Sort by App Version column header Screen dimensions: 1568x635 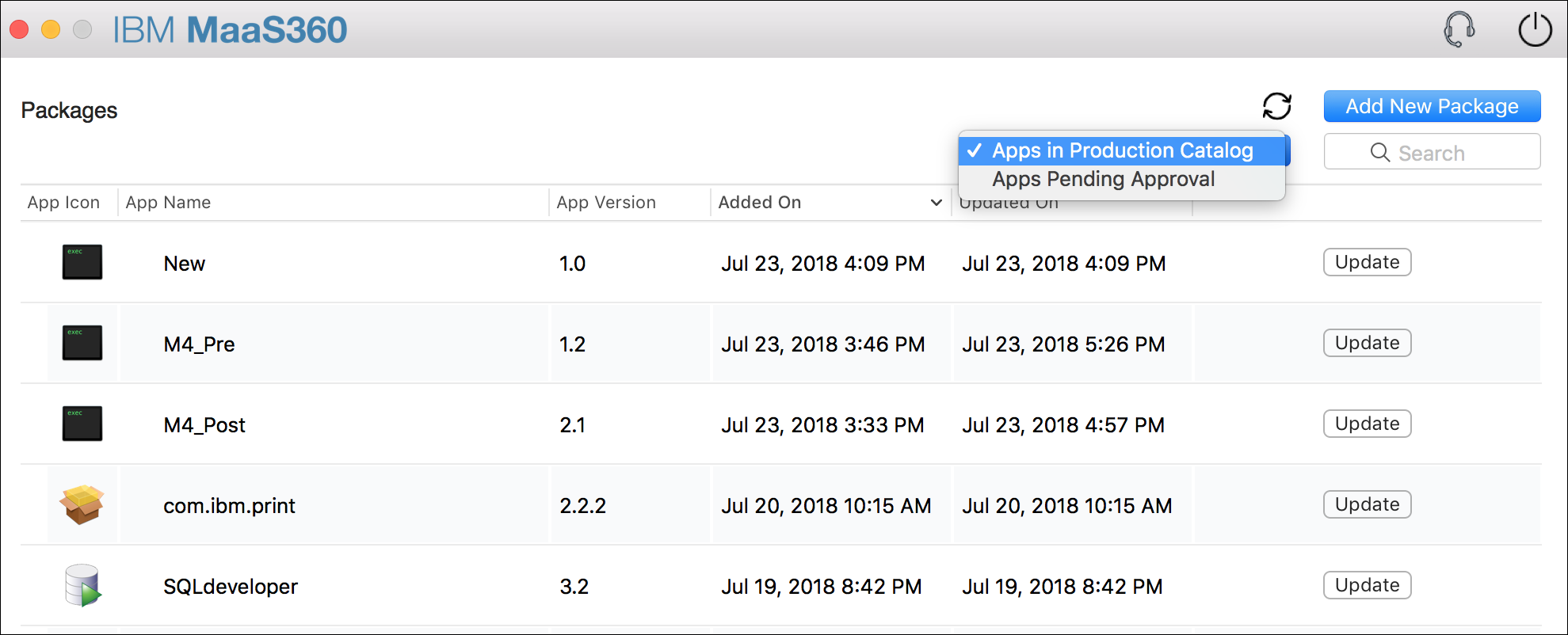606,203
